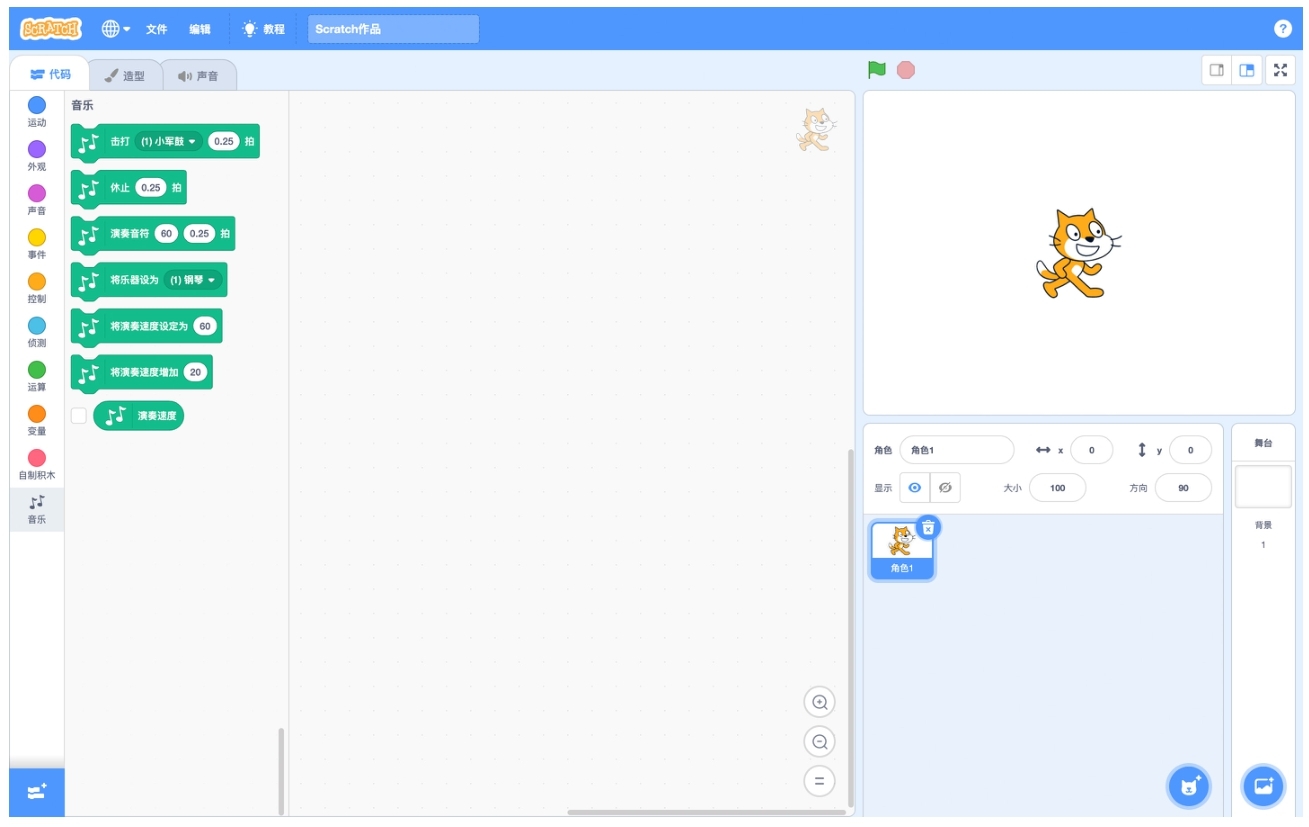The width and height of the screenshot is (1309, 827).
Task: Open the 钢琴 instrument dropdown
Action: [x=193, y=280]
